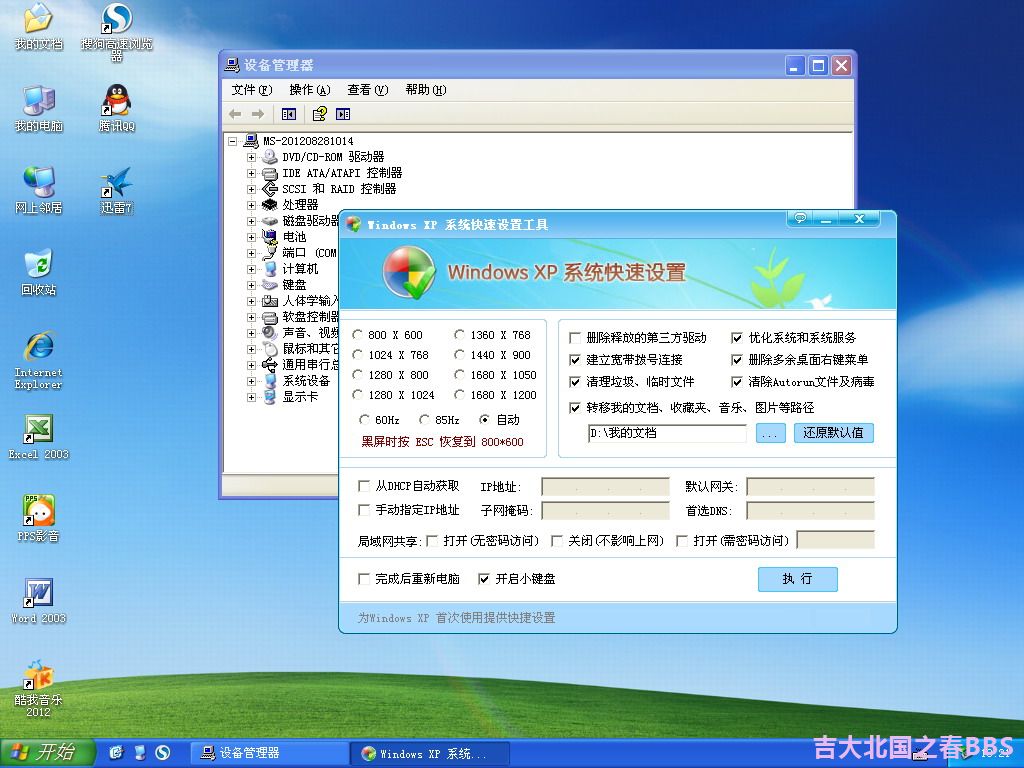Click the D:\我的文档 path input field
The height and width of the screenshot is (768, 1024).
click(x=667, y=433)
